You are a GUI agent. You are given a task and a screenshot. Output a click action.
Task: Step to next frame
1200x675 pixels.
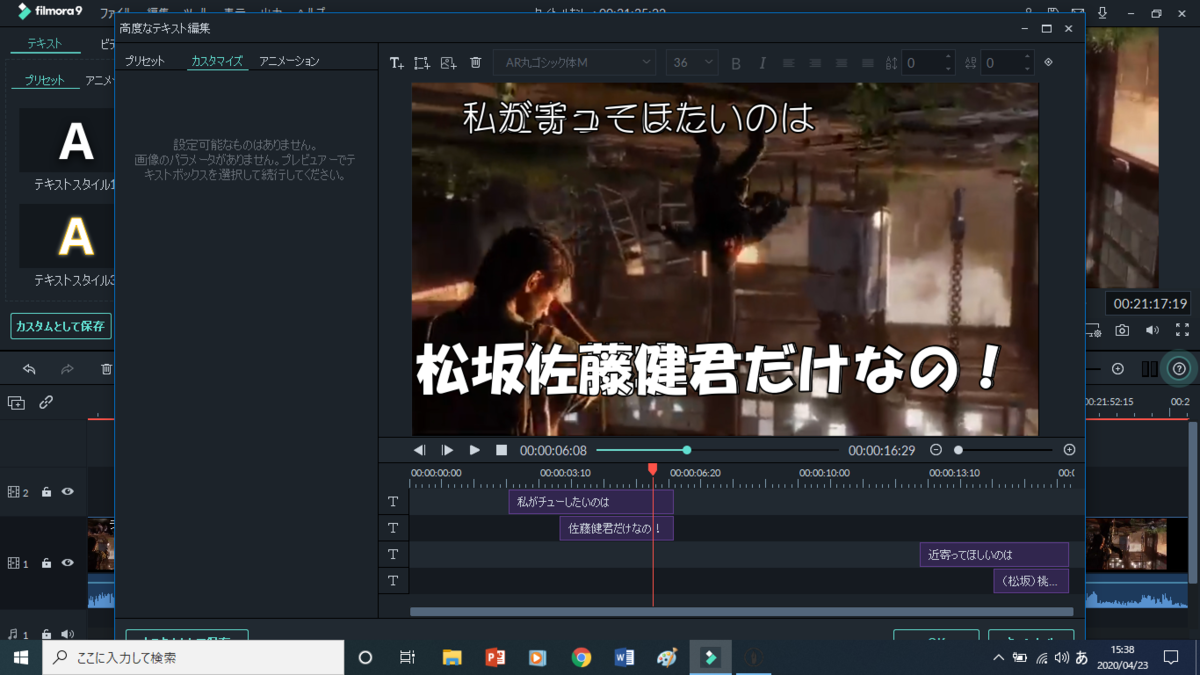[x=447, y=451]
